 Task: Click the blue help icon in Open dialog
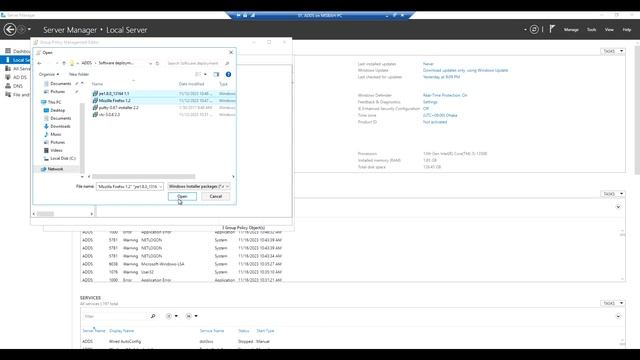click(228, 74)
